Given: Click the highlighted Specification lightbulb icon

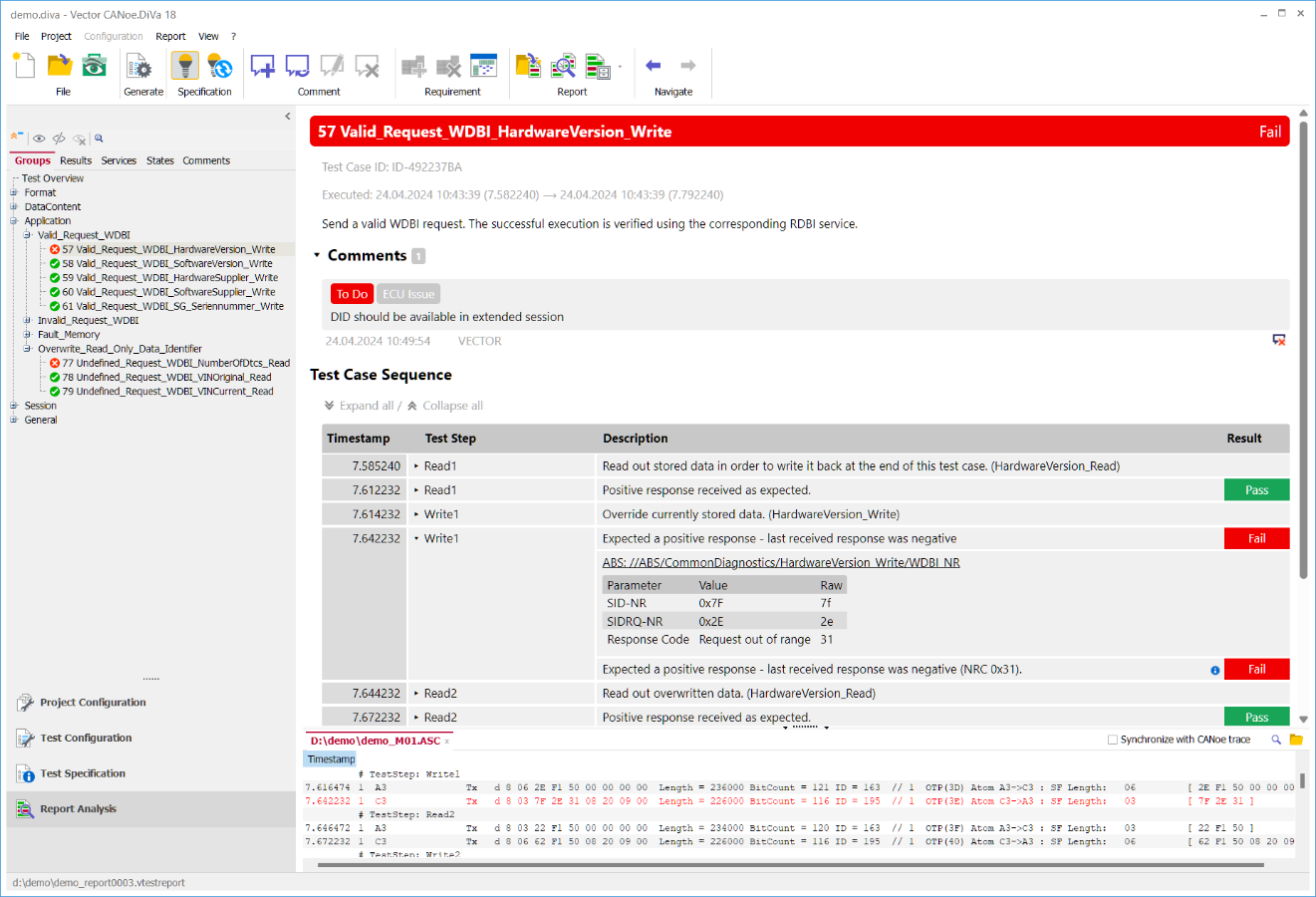Looking at the screenshot, I should (x=185, y=66).
